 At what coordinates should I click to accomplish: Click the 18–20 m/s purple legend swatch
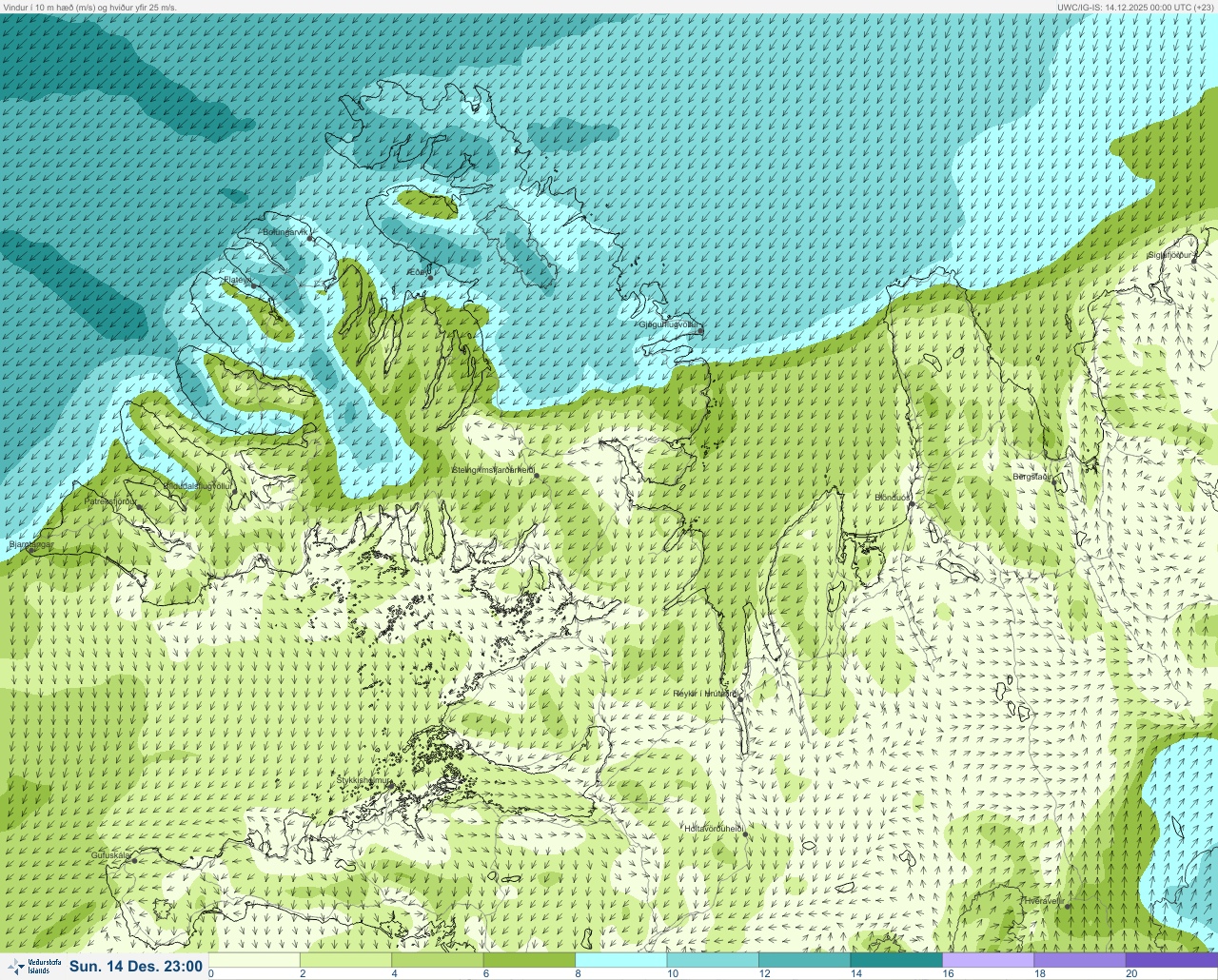(x=1080, y=960)
